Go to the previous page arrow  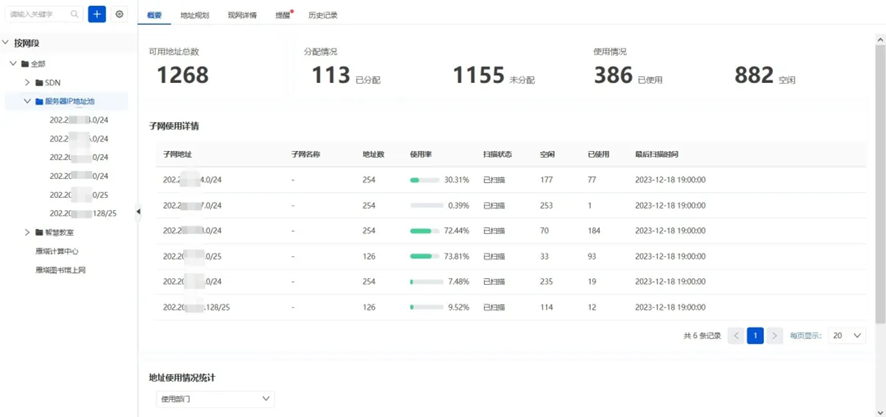(736, 336)
